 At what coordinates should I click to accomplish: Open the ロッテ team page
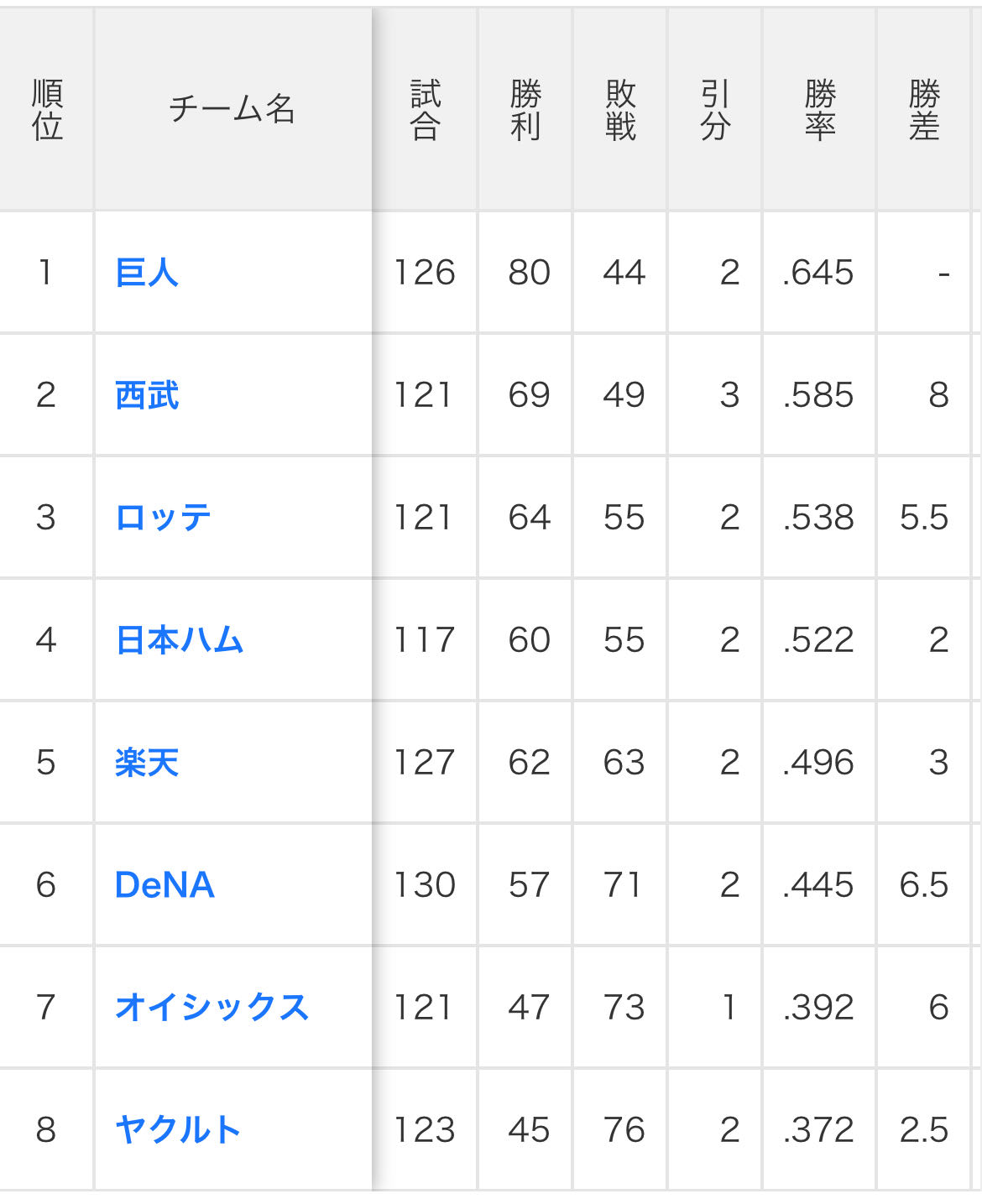click(163, 518)
